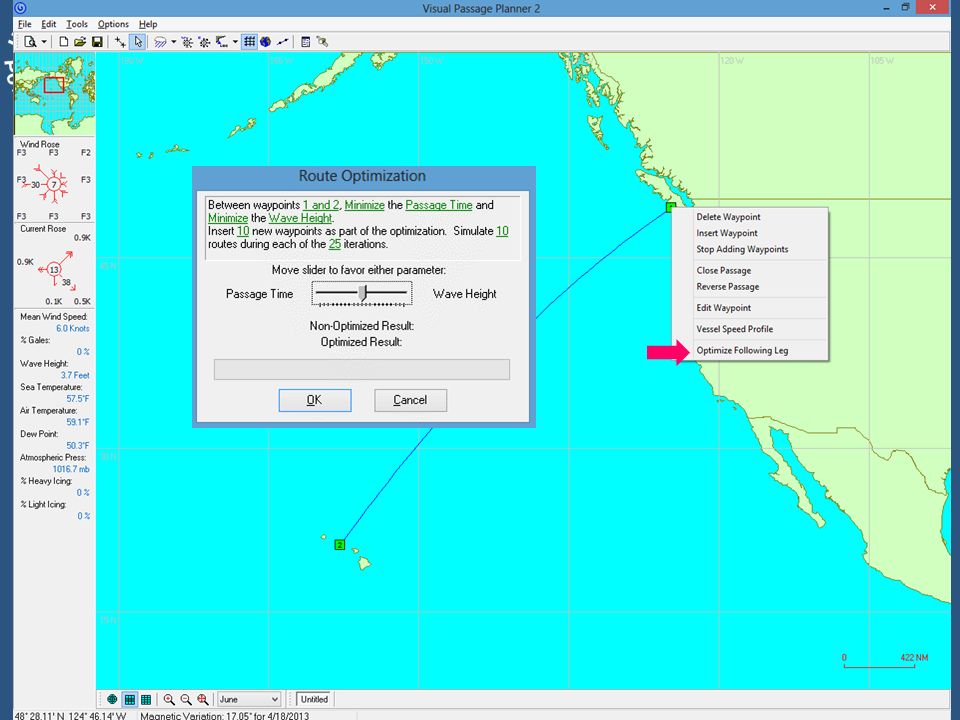Click the '6.0 Knots' wind speed value
This screenshot has width=960, height=720.
click(73, 328)
